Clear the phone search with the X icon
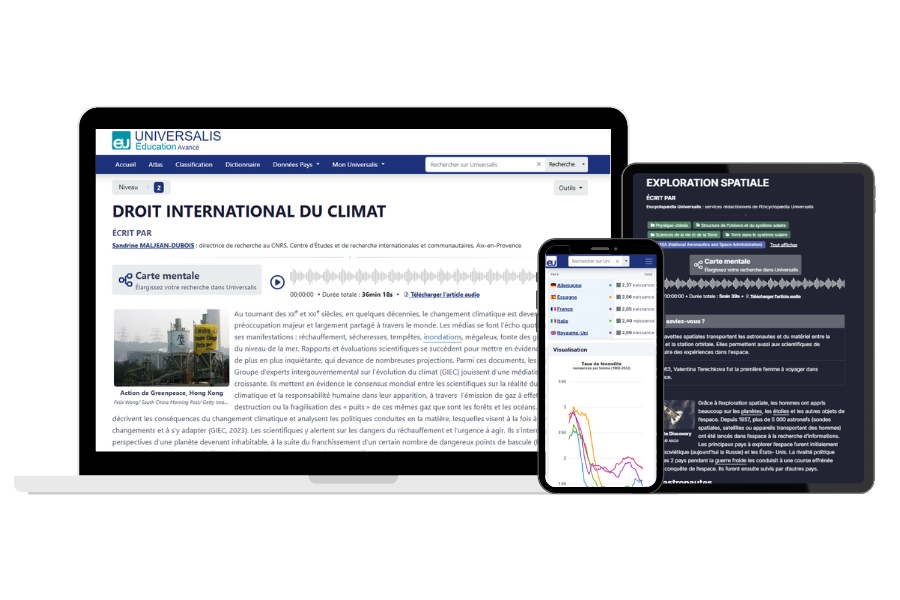This screenshot has width=900, height=600. (x=617, y=261)
